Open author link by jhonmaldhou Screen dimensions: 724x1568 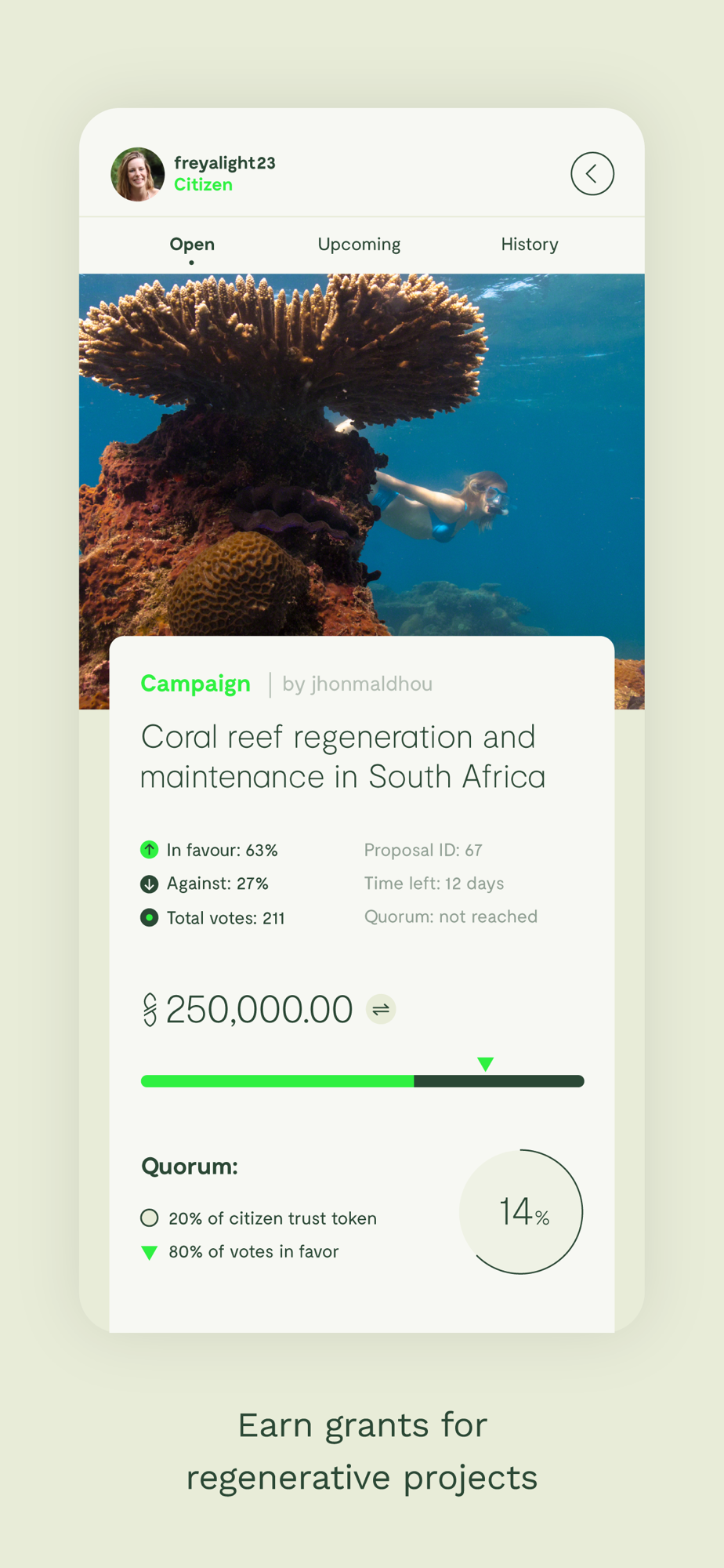pos(357,684)
